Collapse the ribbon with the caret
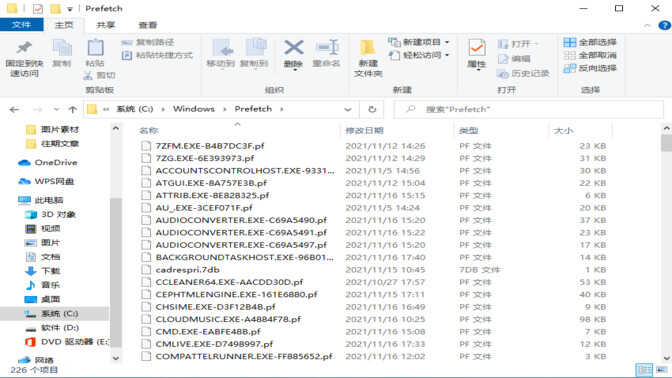672x378 pixels. click(647, 26)
